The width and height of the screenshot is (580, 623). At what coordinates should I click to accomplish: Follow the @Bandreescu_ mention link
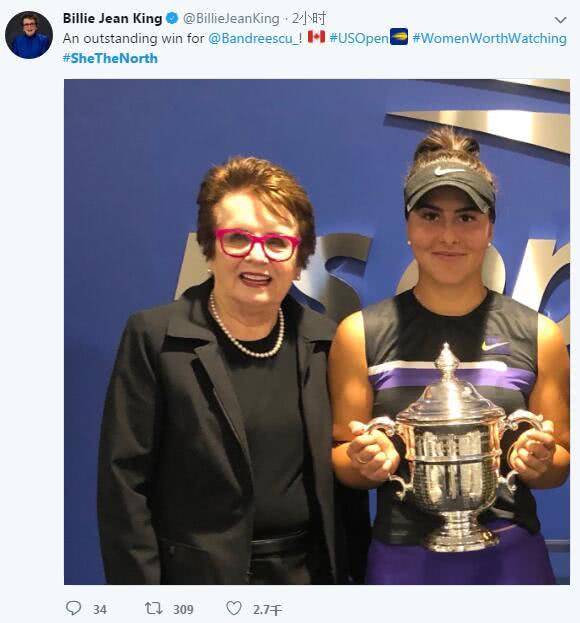pyautogui.click(x=253, y=39)
